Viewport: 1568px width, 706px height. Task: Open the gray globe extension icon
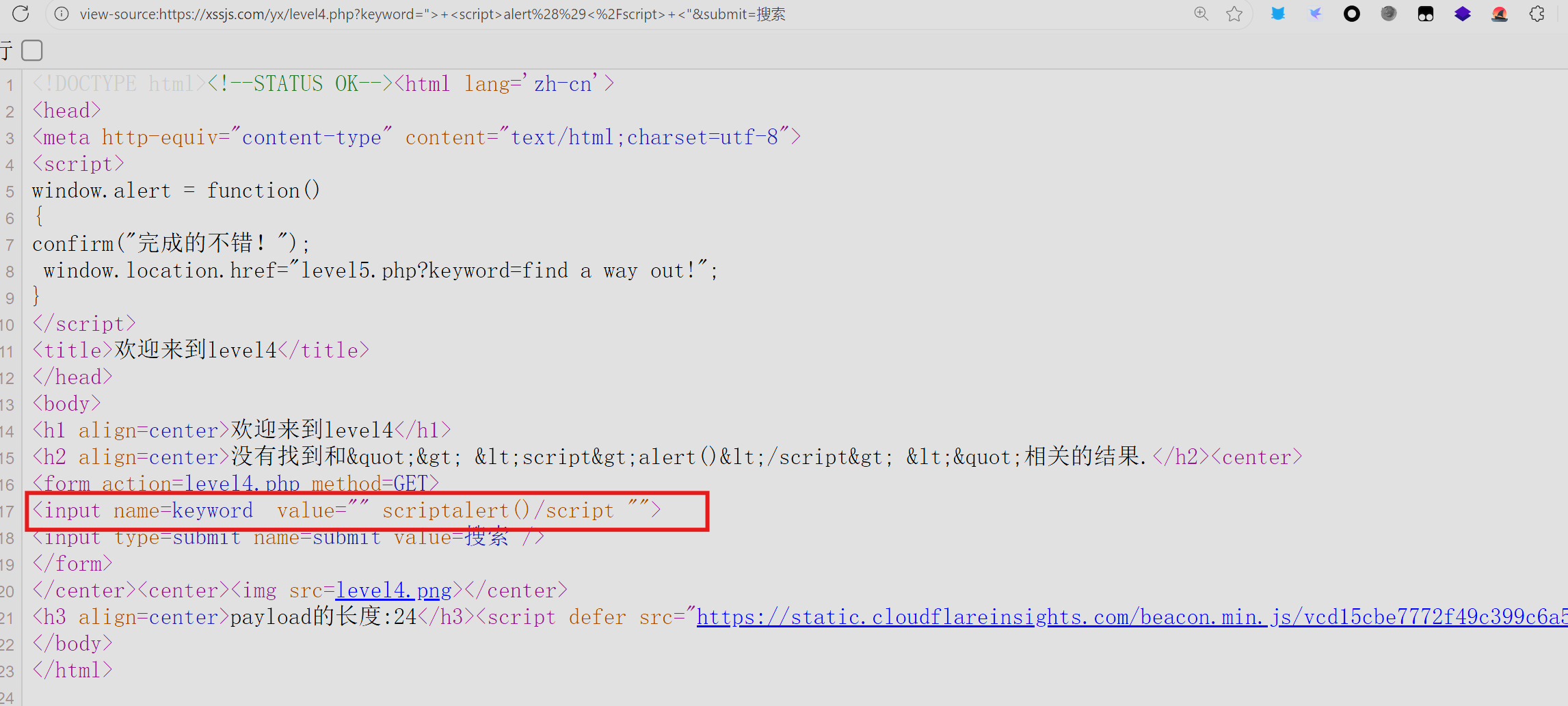[x=1389, y=14]
